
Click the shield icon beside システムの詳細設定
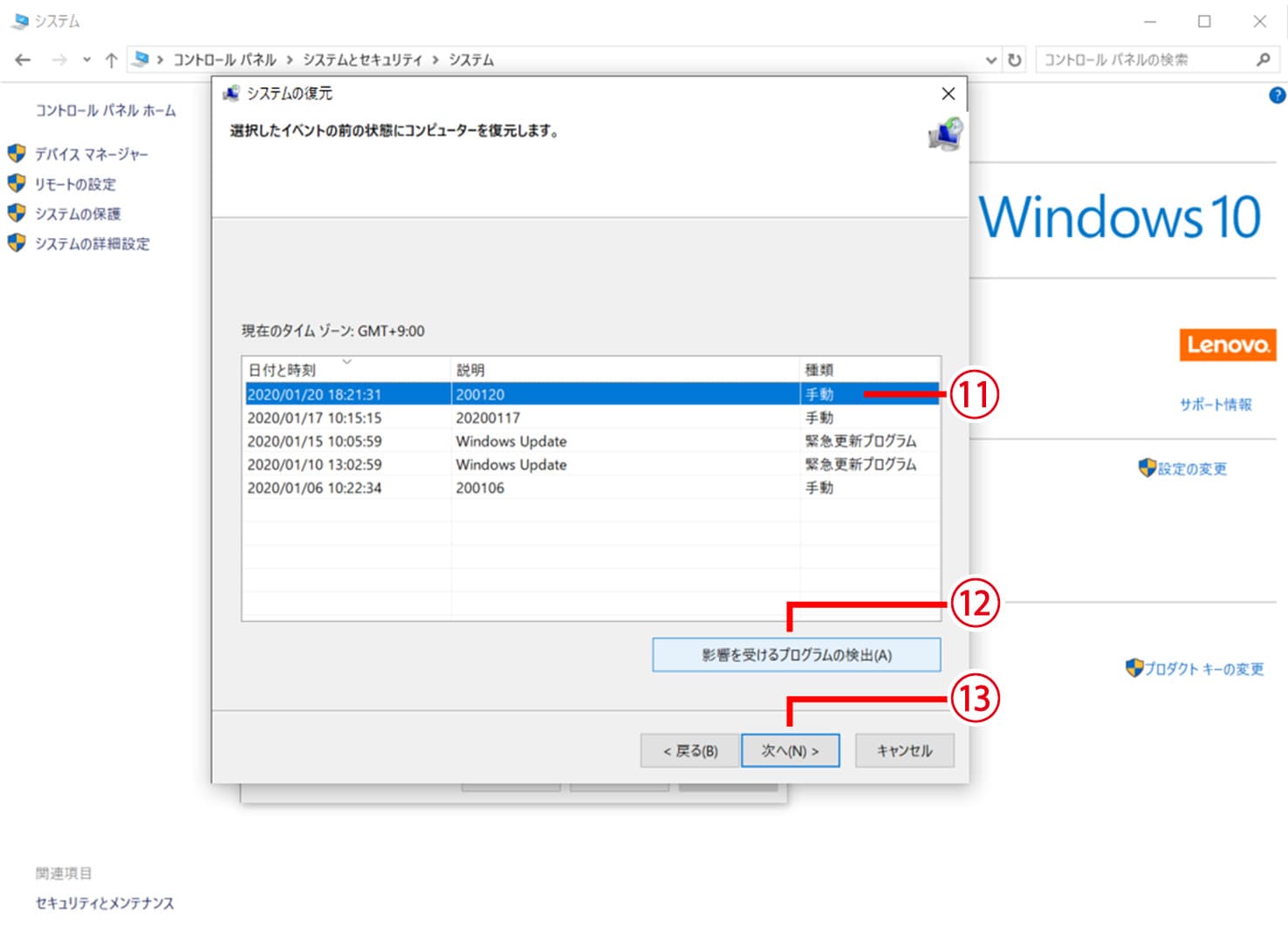[17, 242]
